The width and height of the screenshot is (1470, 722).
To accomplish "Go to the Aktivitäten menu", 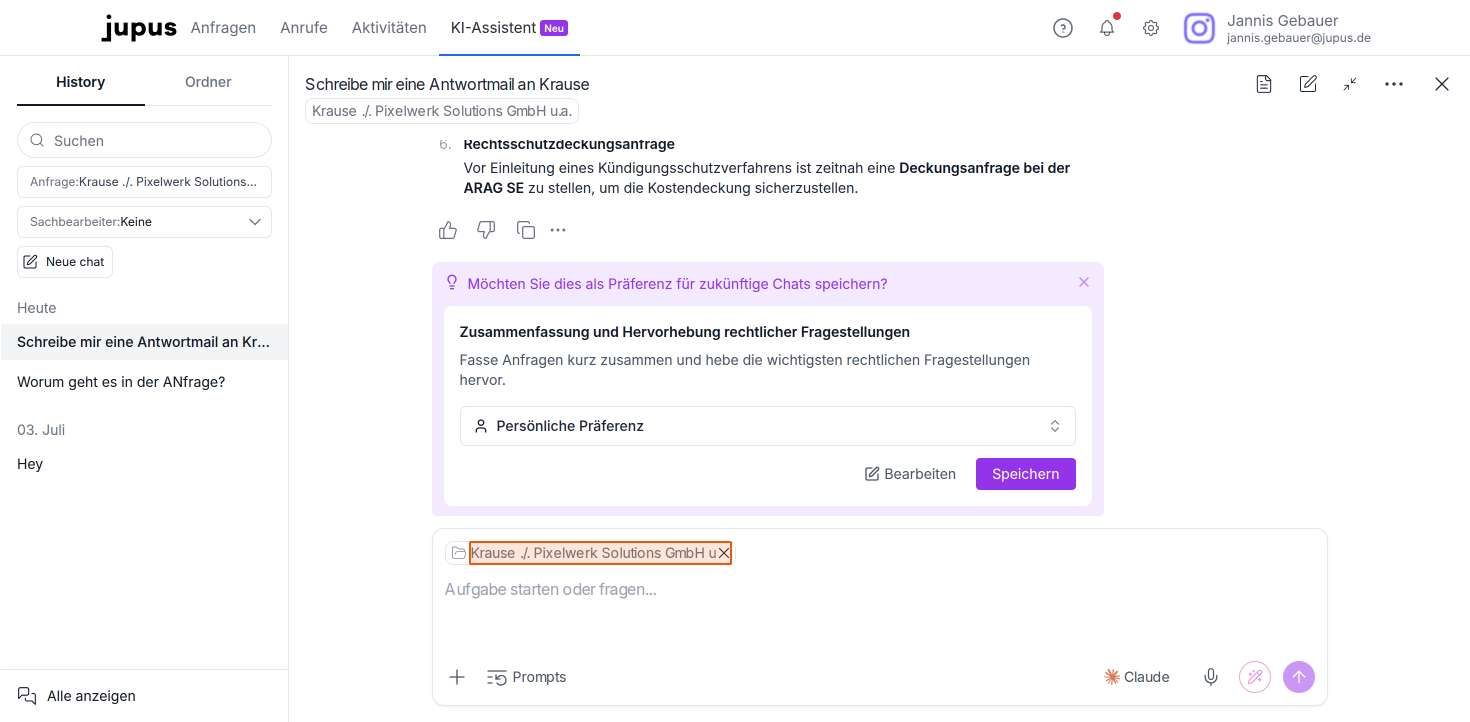I will pyautogui.click(x=389, y=28).
